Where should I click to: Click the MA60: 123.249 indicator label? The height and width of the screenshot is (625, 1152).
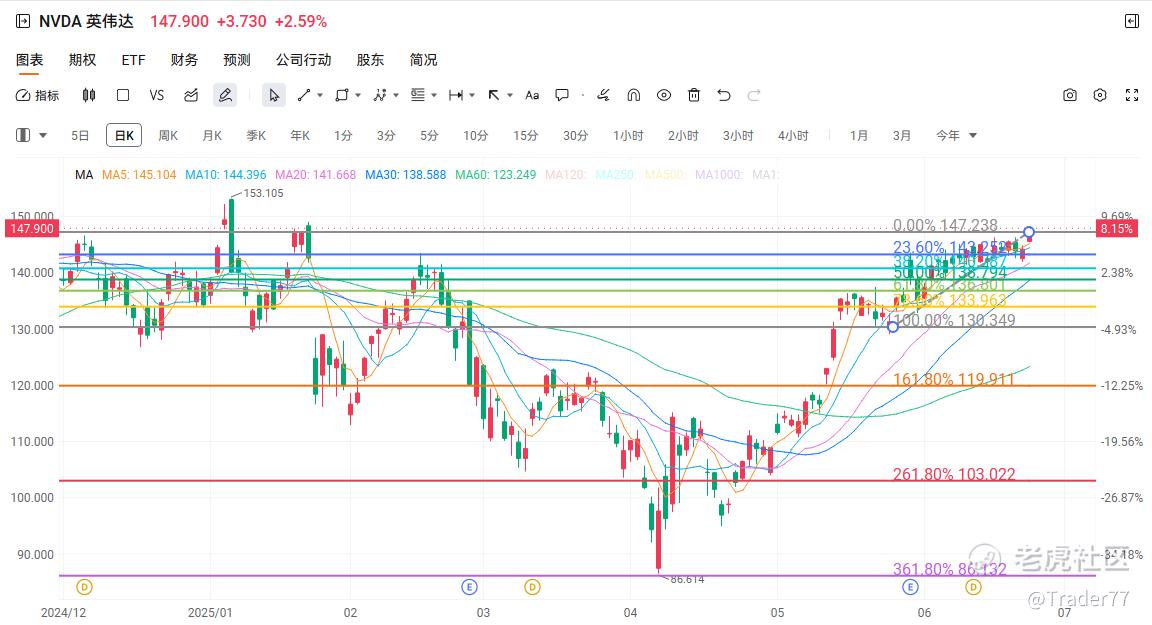click(x=495, y=175)
